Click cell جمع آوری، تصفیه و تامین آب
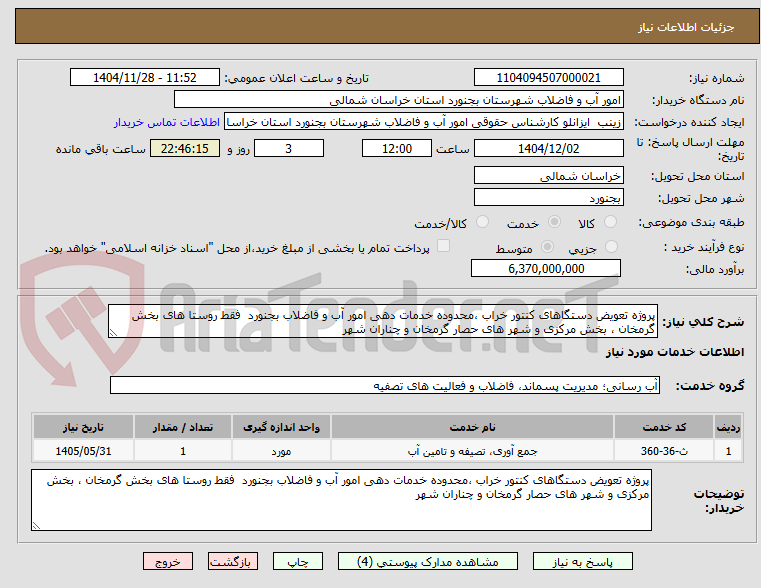 [x=472, y=451]
